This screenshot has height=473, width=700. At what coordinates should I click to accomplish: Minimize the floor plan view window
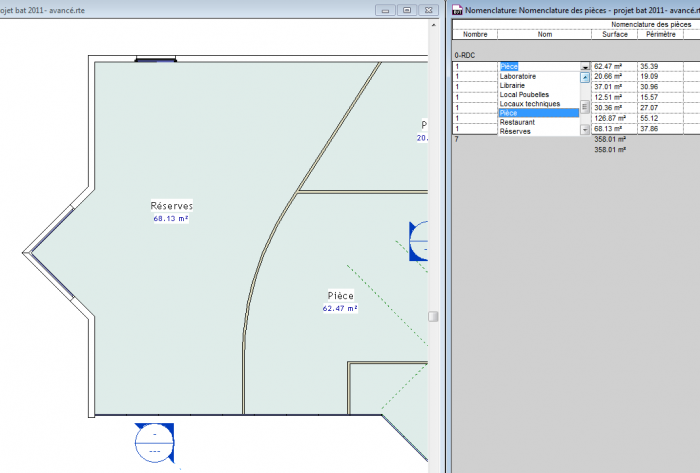[384, 10]
